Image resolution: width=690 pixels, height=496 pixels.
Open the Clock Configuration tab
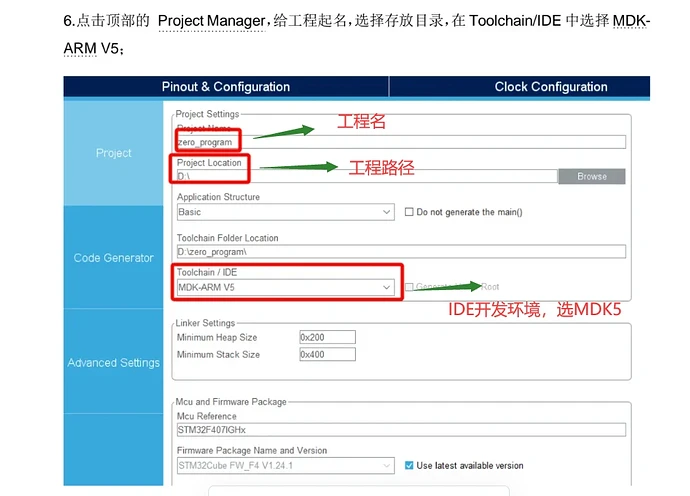[x=550, y=87]
